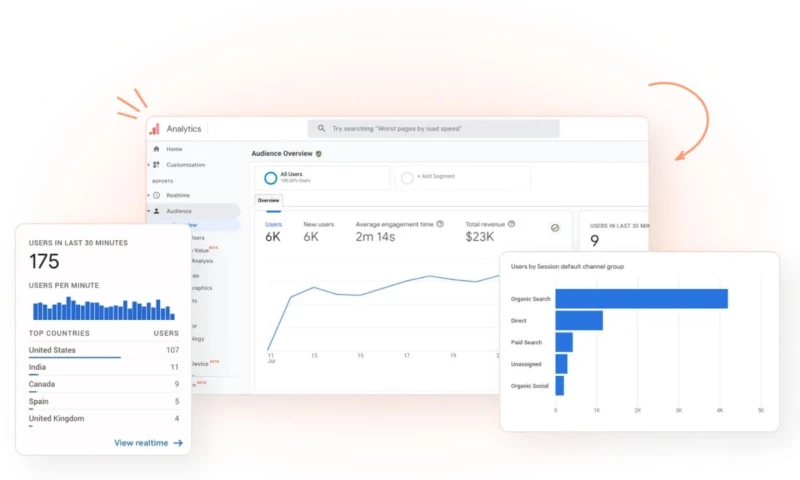This screenshot has width=800, height=480.
Task: Click the Organic Search bar
Action: 641,299
